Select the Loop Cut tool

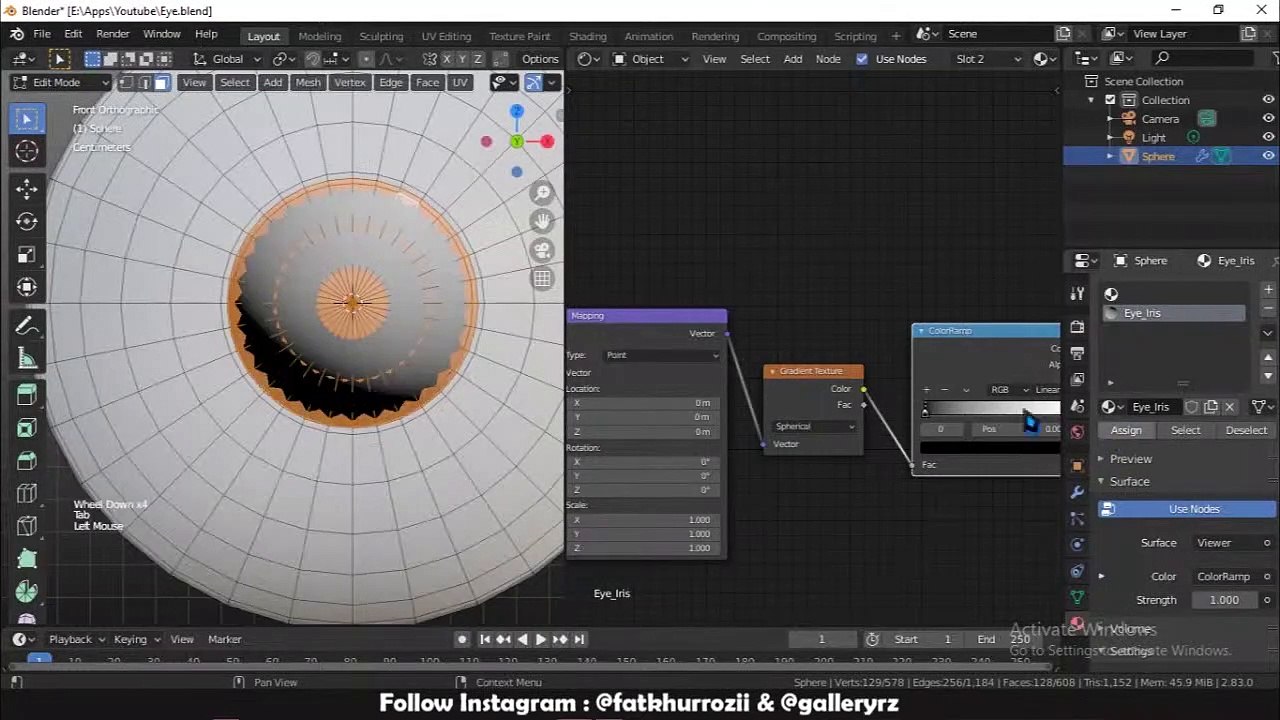pos(27,494)
